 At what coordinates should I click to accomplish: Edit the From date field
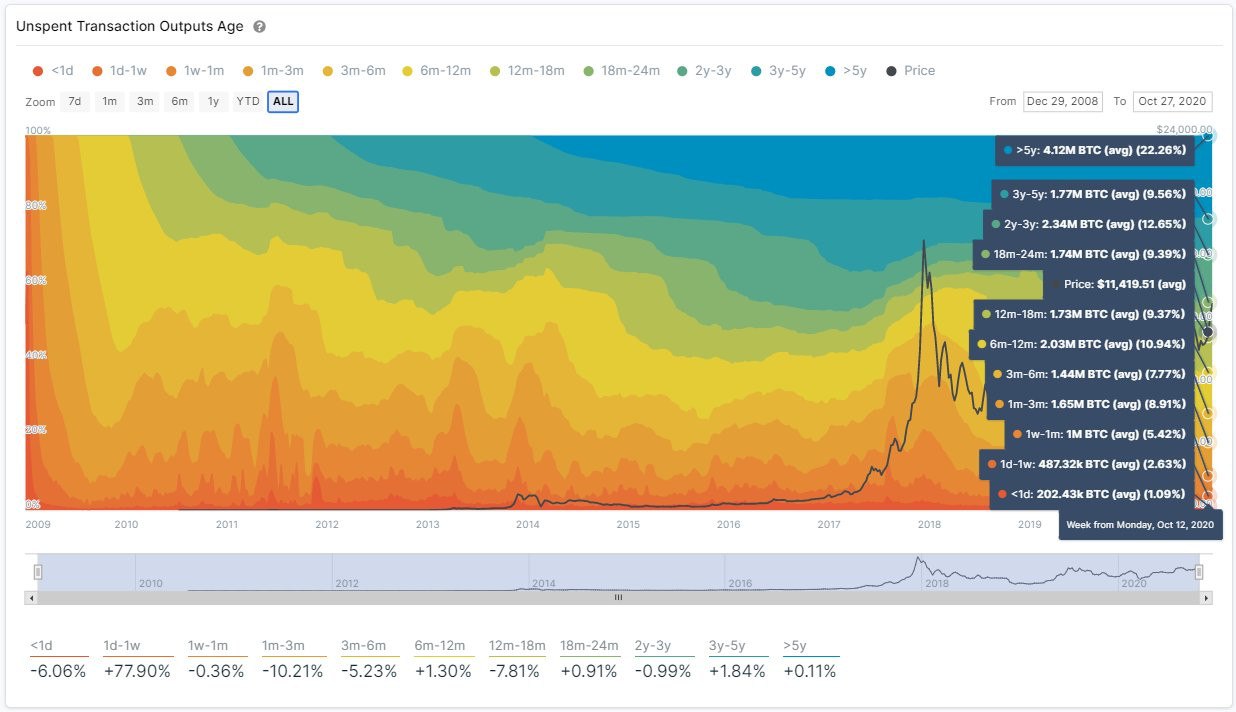(1062, 101)
